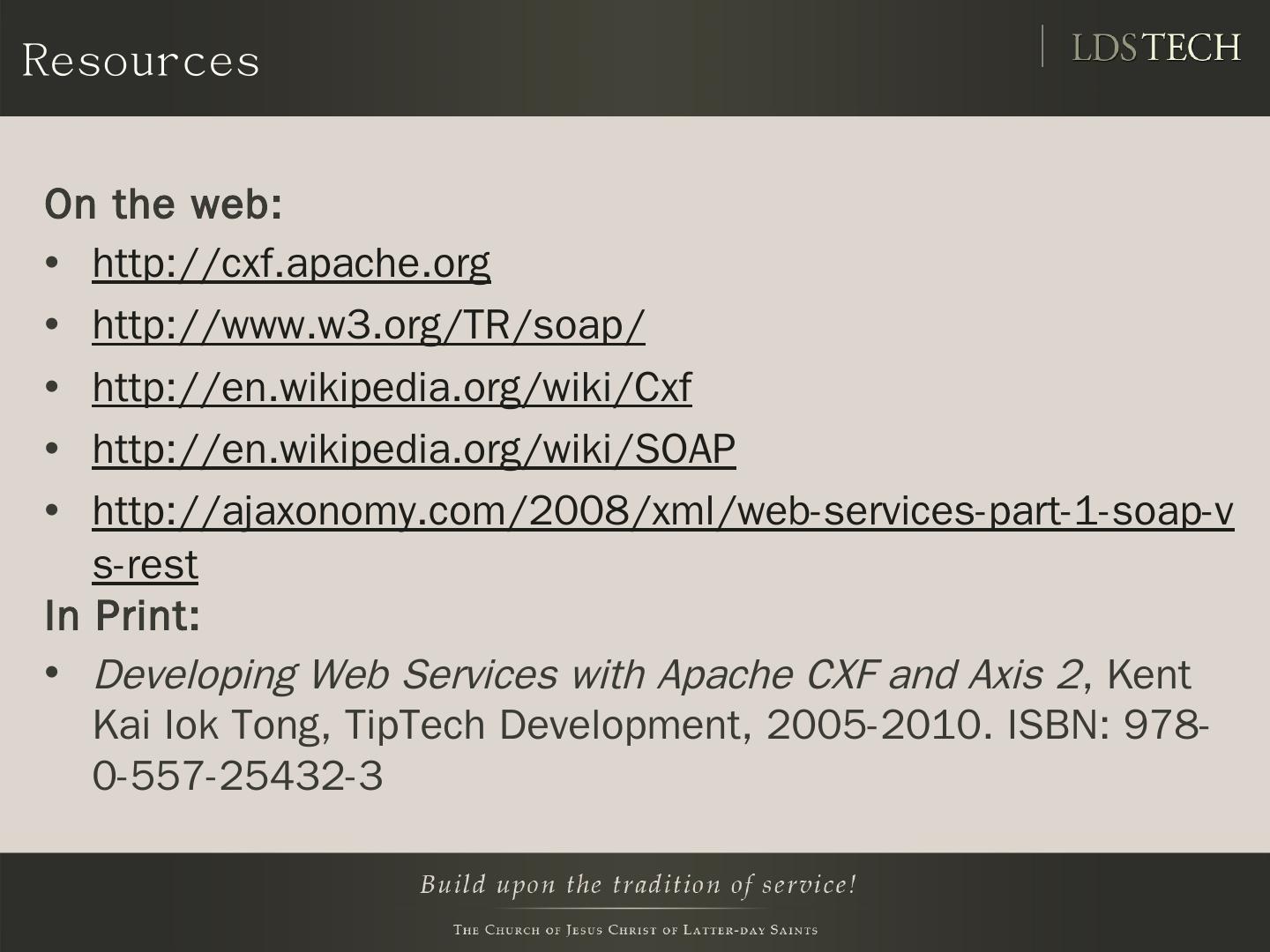Click the bullet beside the wiki/Cxf link
Image resolution: width=1270 pixels, height=952 pixels.
[x=52, y=387]
